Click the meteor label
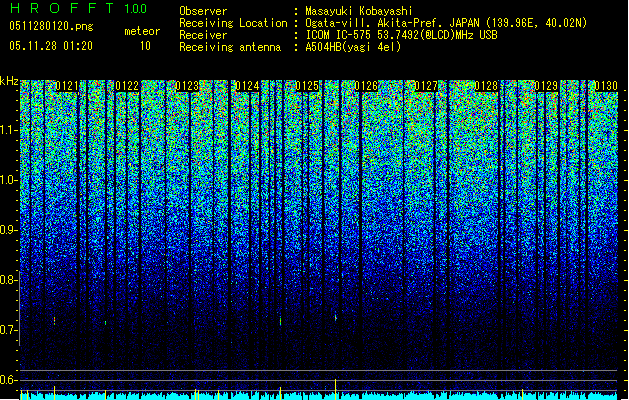 tap(142, 31)
